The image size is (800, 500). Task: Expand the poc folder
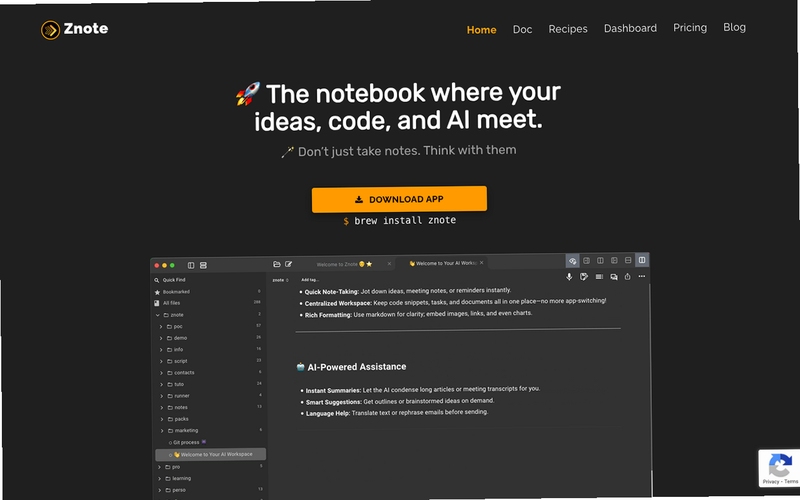(161, 327)
